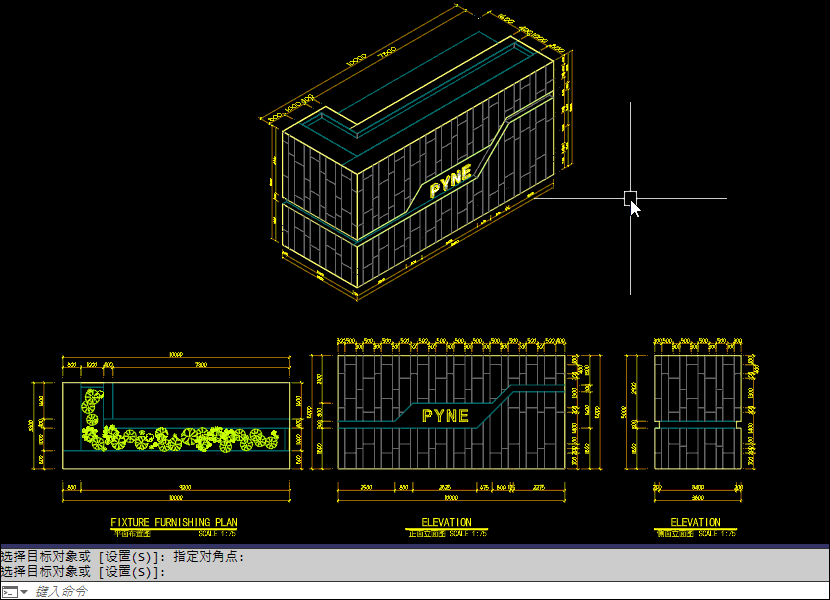Click the 指定对角点 prompt text in command history
830x600 pixels.
click(209, 557)
